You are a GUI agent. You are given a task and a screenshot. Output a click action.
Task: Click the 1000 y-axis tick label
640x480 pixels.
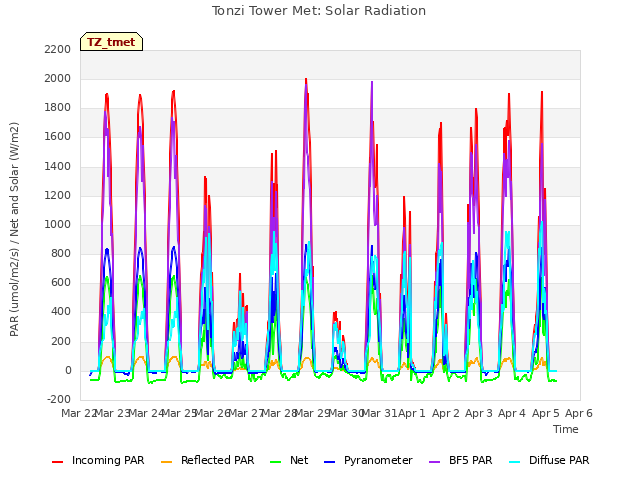click(x=58, y=224)
